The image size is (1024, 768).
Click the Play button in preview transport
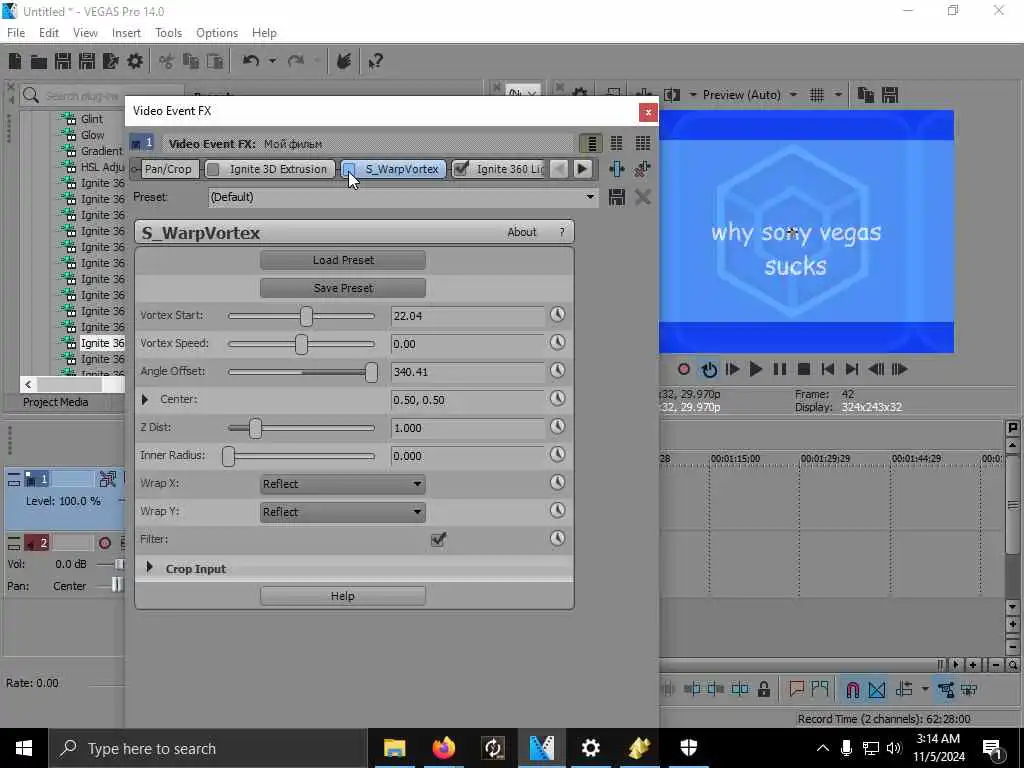756,370
